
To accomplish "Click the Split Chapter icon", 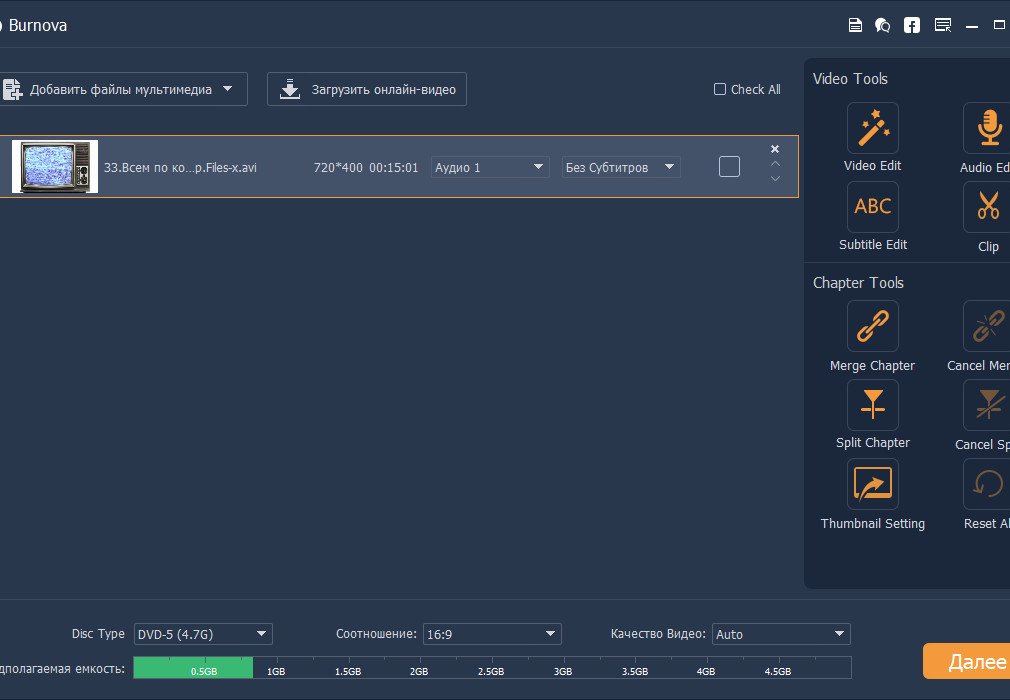I will [x=873, y=405].
